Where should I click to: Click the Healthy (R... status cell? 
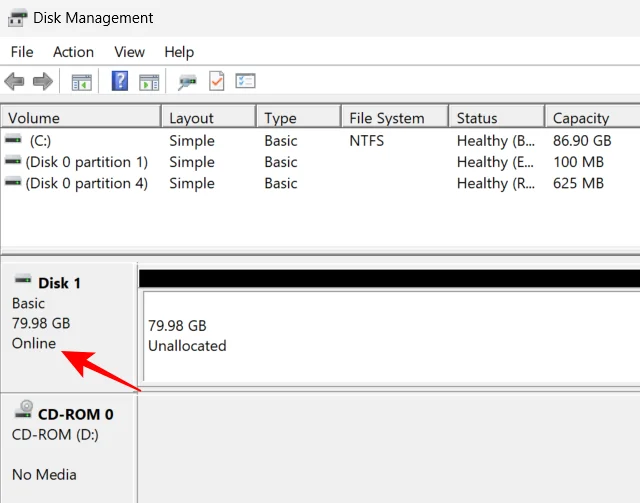click(496, 183)
